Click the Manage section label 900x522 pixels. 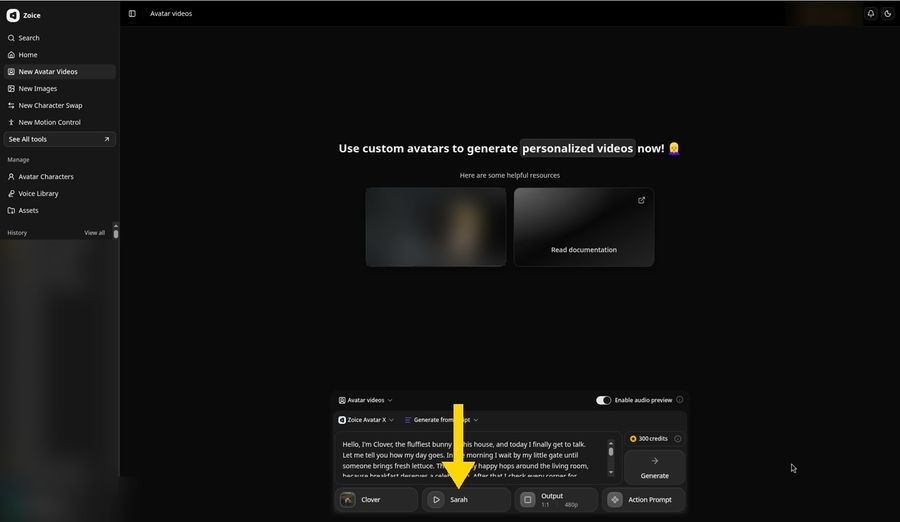coord(18,160)
